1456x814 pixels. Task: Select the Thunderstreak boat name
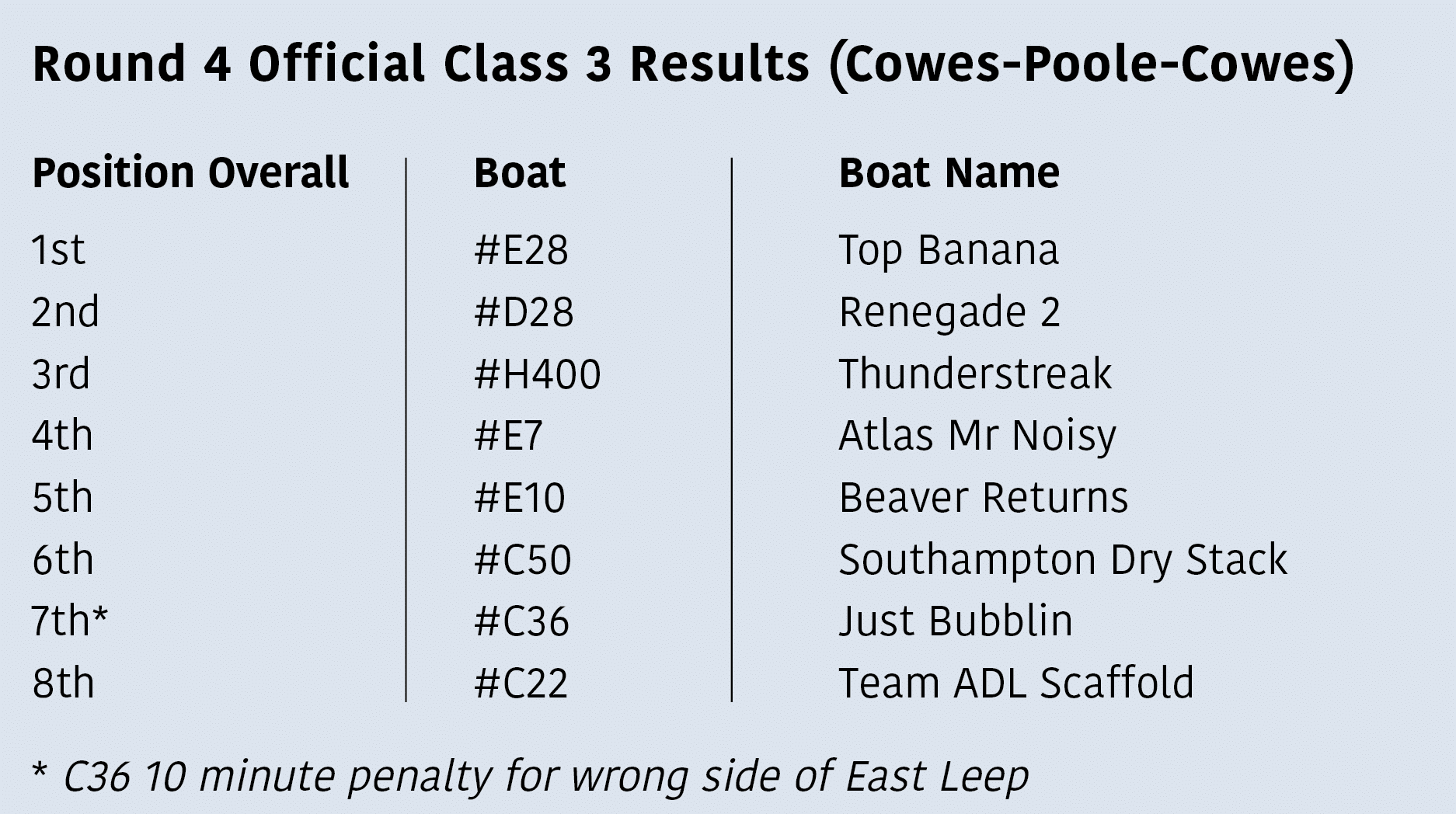(975, 374)
